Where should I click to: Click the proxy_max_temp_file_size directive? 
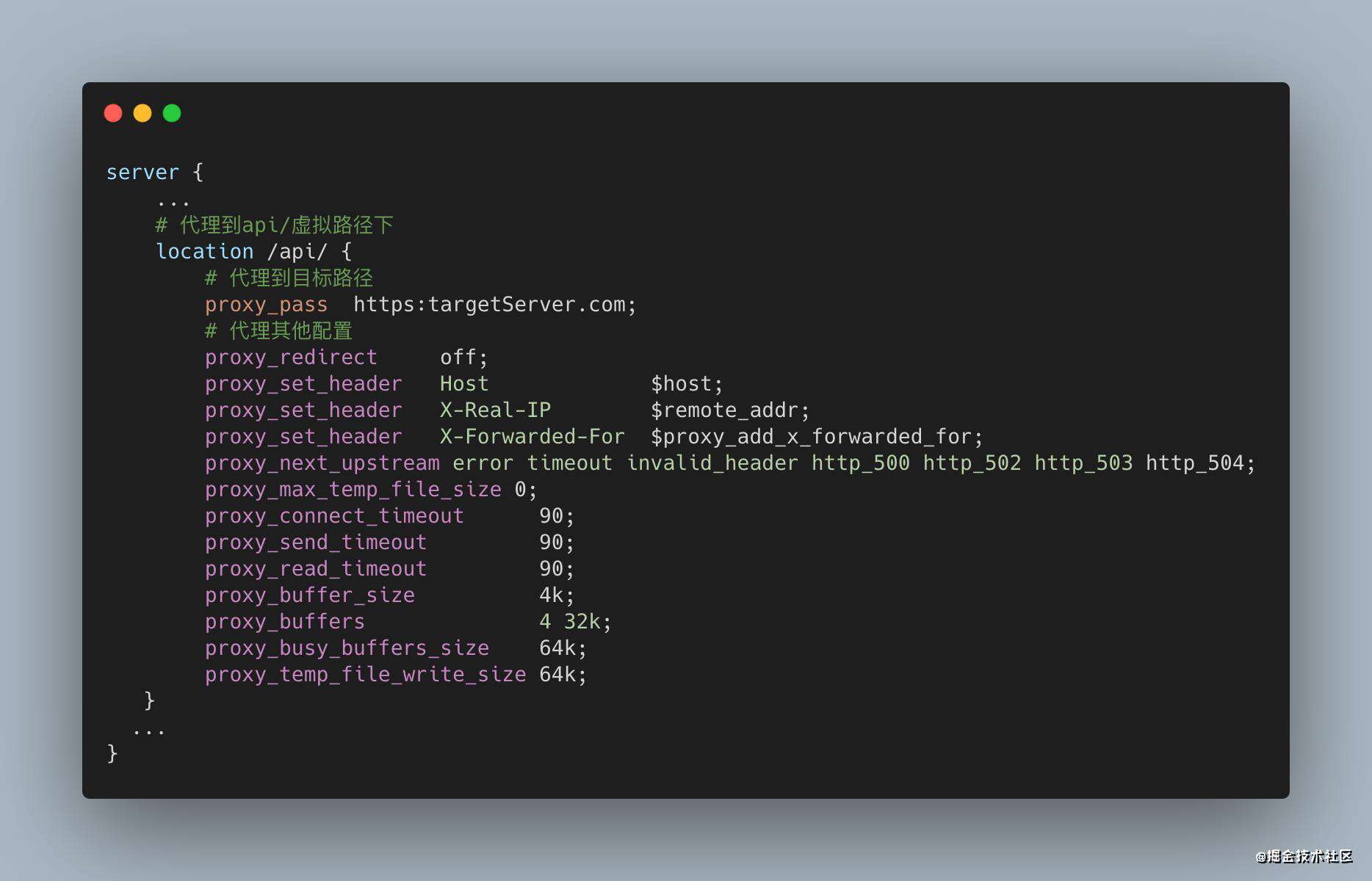point(353,490)
